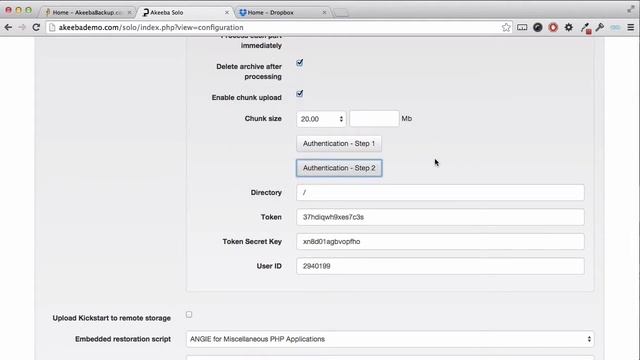
Task: Click the Upload Kickstart to remote storage label
Action: pos(111,318)
